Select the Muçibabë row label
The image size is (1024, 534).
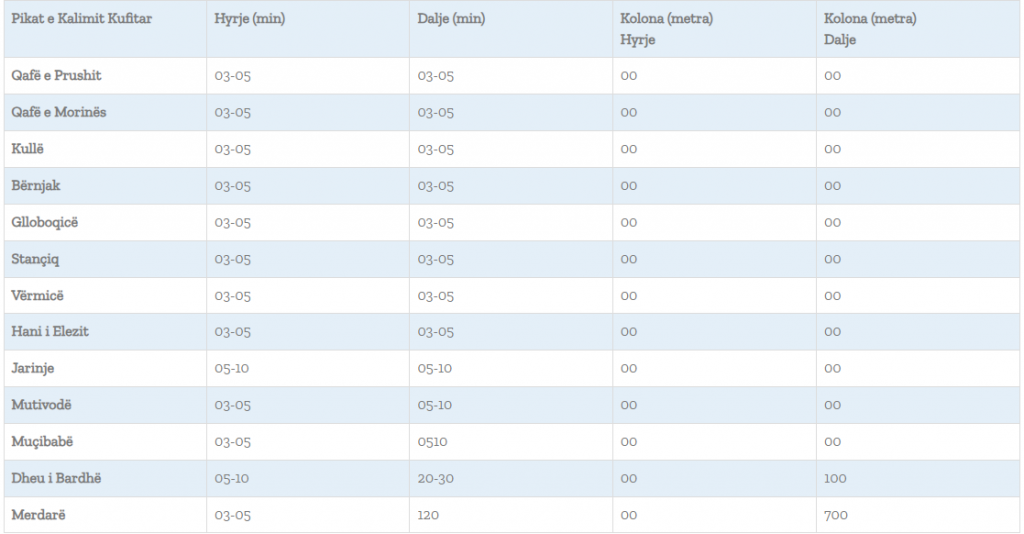(x=42, y=442)
